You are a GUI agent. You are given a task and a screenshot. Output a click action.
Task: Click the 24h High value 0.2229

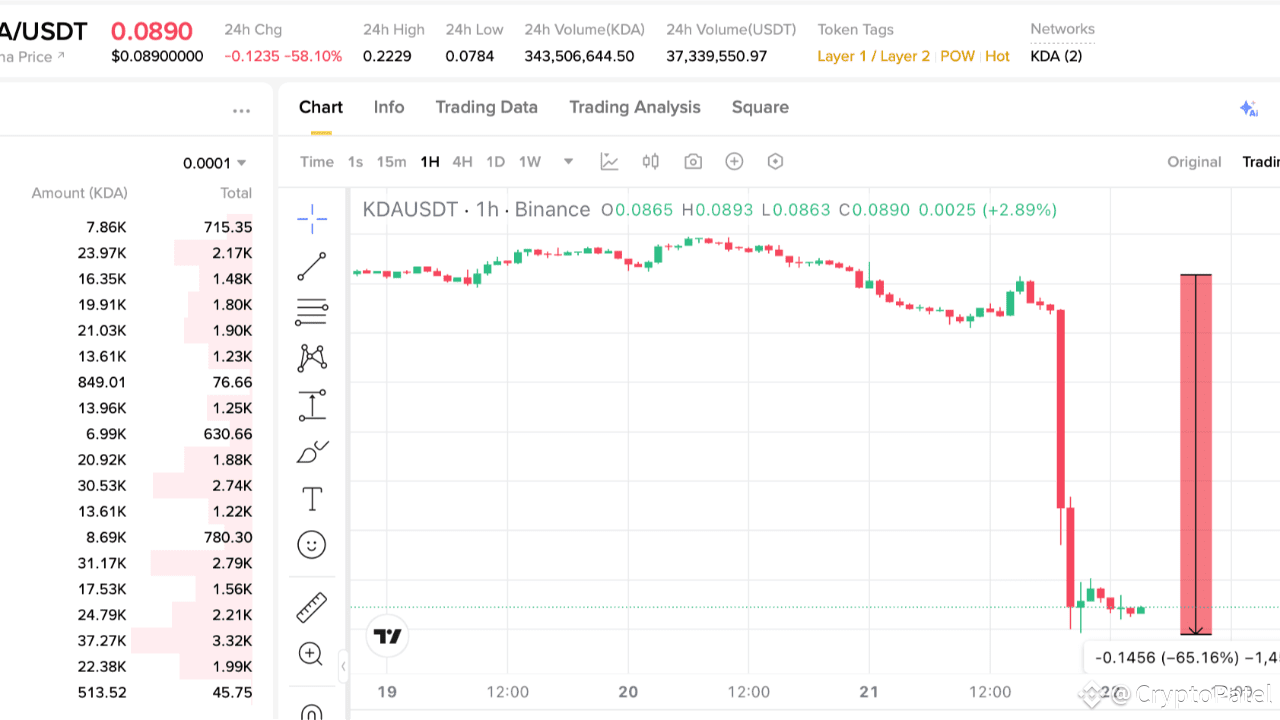click(387, 56)
